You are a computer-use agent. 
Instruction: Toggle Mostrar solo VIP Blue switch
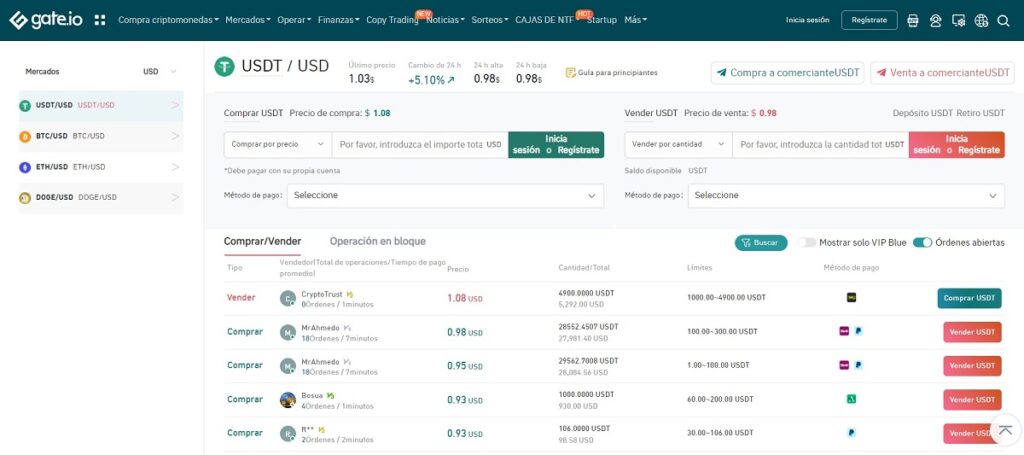pos(807,243)
